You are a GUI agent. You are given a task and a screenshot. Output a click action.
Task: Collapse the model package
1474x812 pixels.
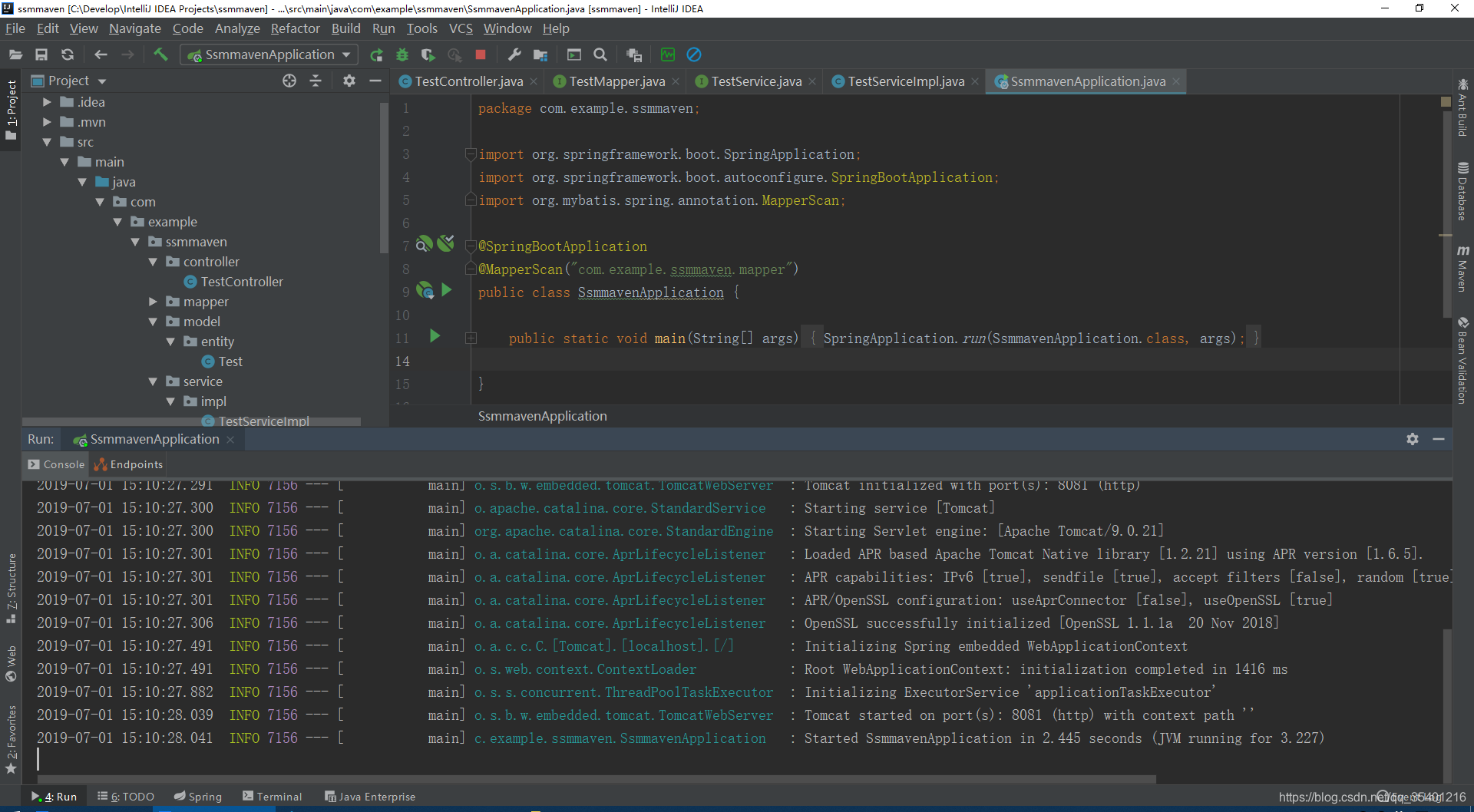pos(153,322)
